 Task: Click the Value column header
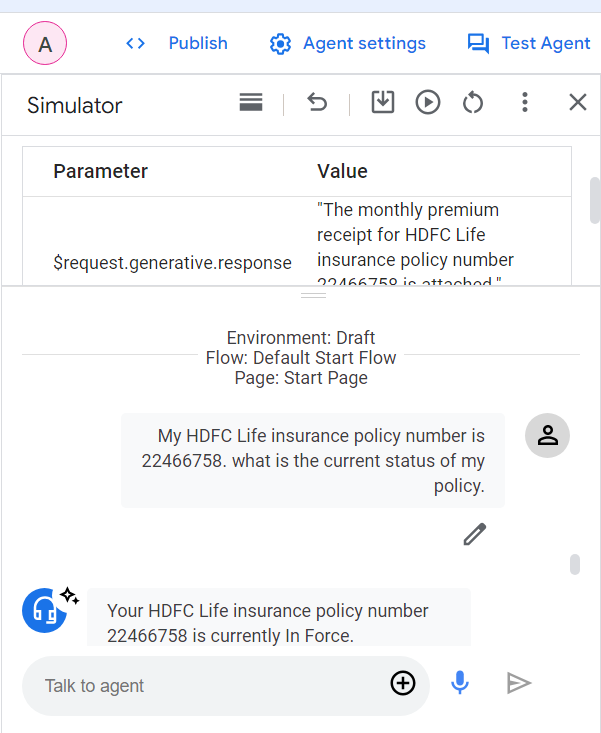point(342,171)
